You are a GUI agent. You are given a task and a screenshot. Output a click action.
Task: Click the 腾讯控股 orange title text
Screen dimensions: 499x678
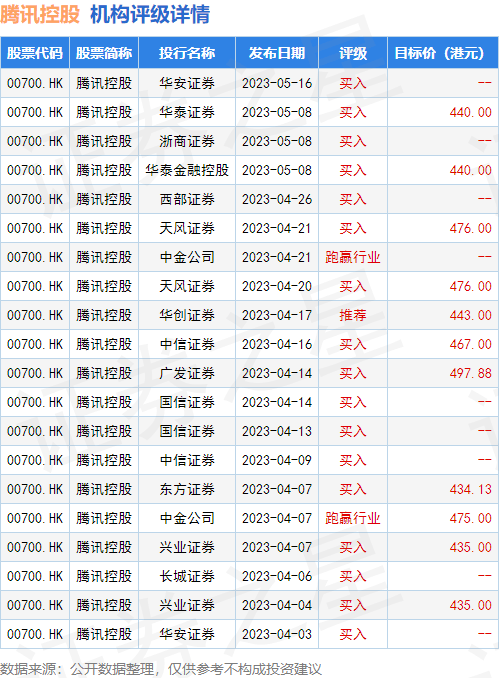40,14
